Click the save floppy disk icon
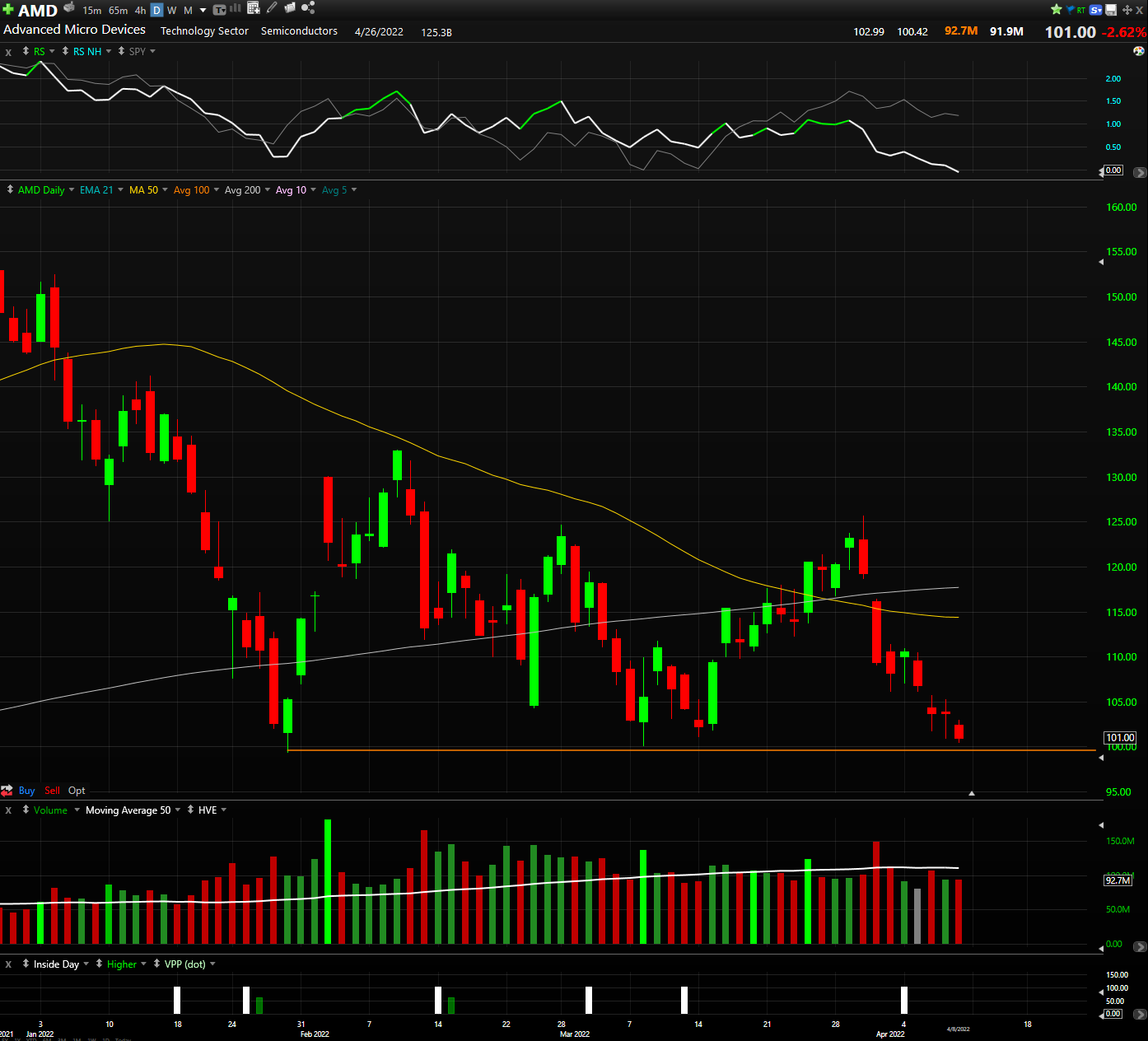This screenshot has height=1041, width=1148. pos(1111,10)
